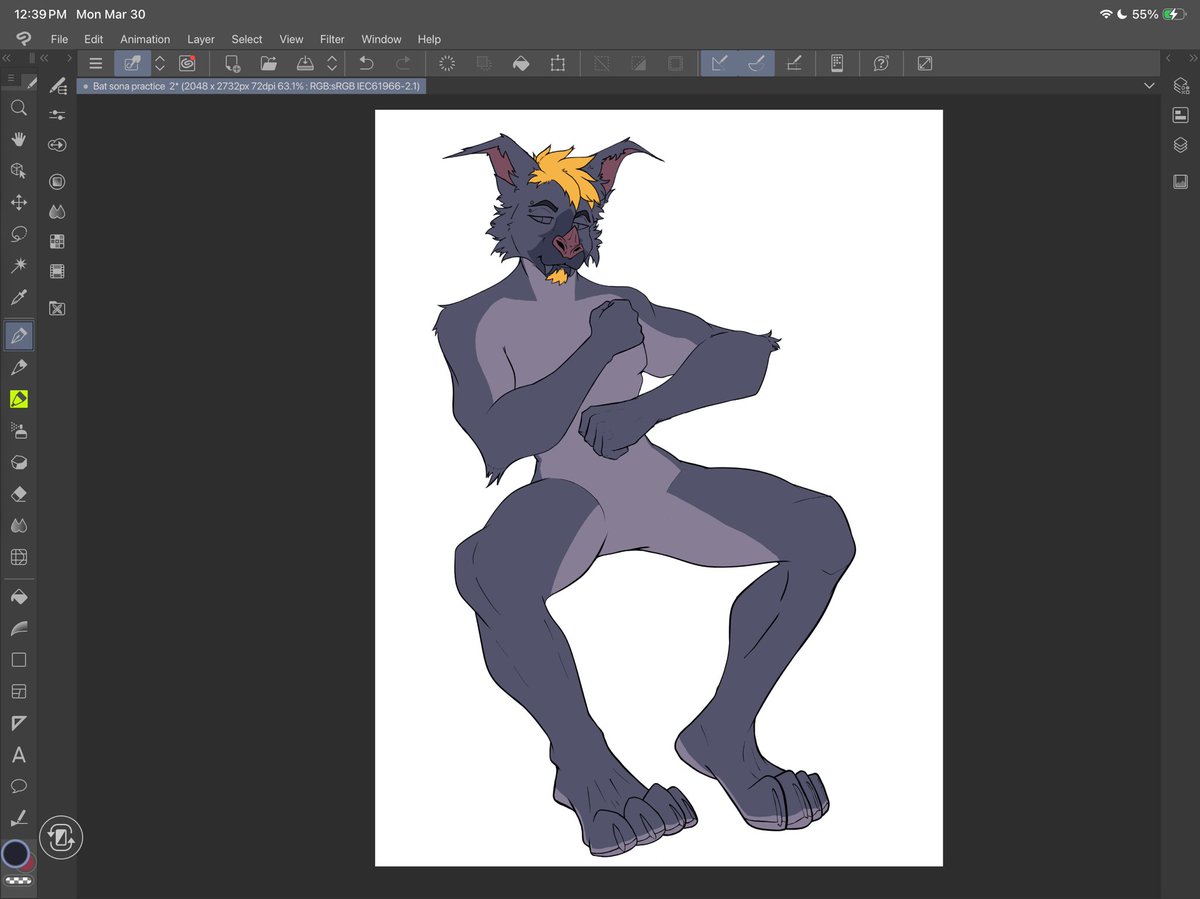Select the yellow-highlighted Brush tool
This screenshot has height=899, width=1200.
[18, 399]
